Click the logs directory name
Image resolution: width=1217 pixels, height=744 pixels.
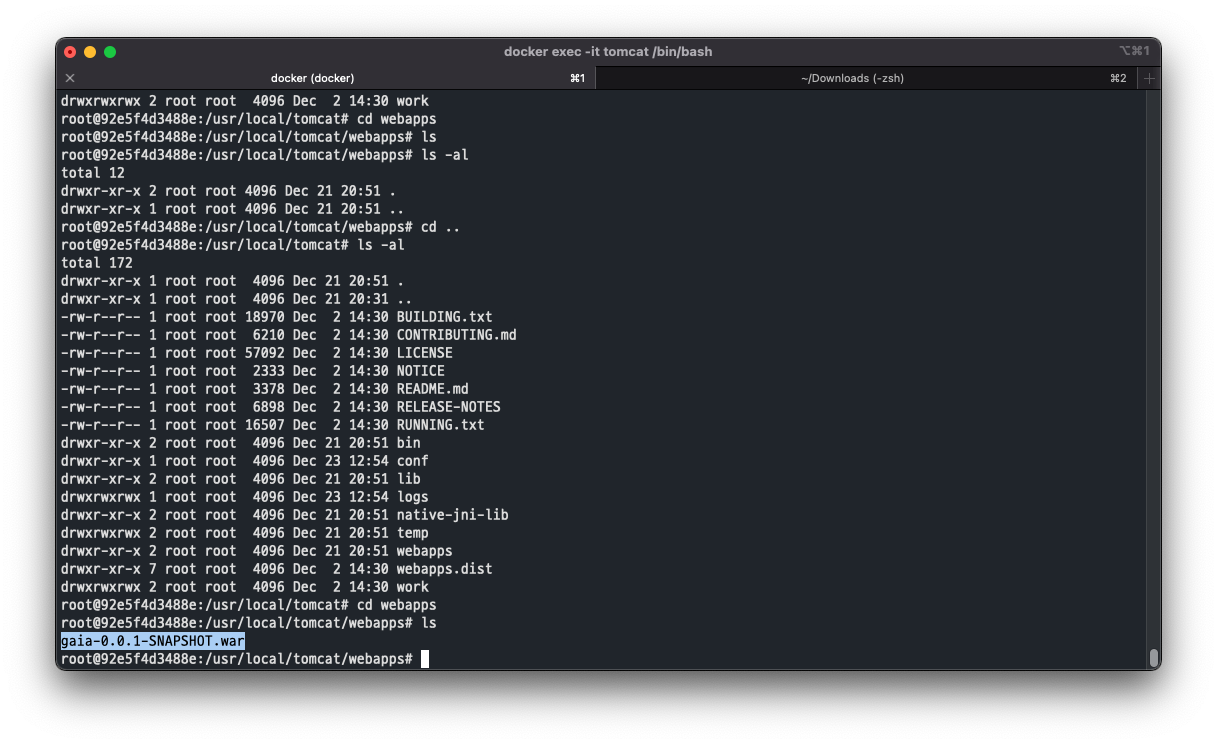[x=412, y=497]
